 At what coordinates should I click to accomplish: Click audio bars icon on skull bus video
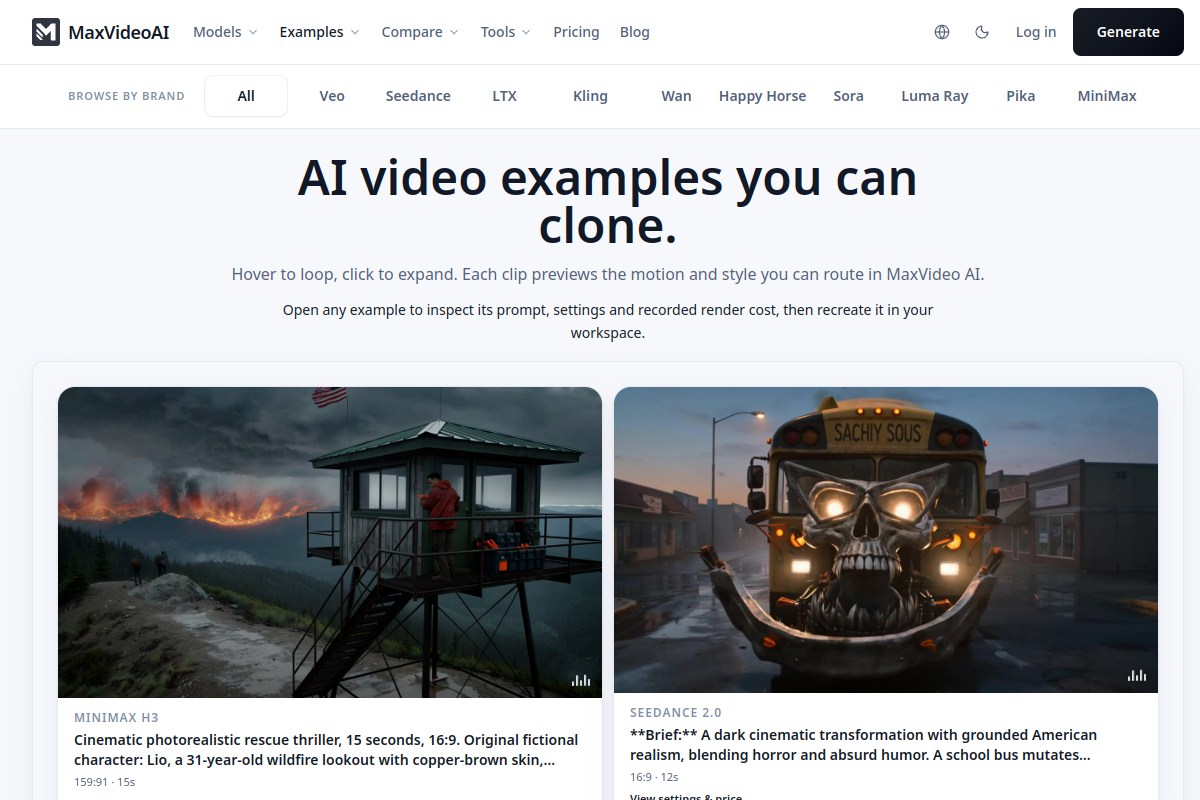click(x=1137, y=675)
